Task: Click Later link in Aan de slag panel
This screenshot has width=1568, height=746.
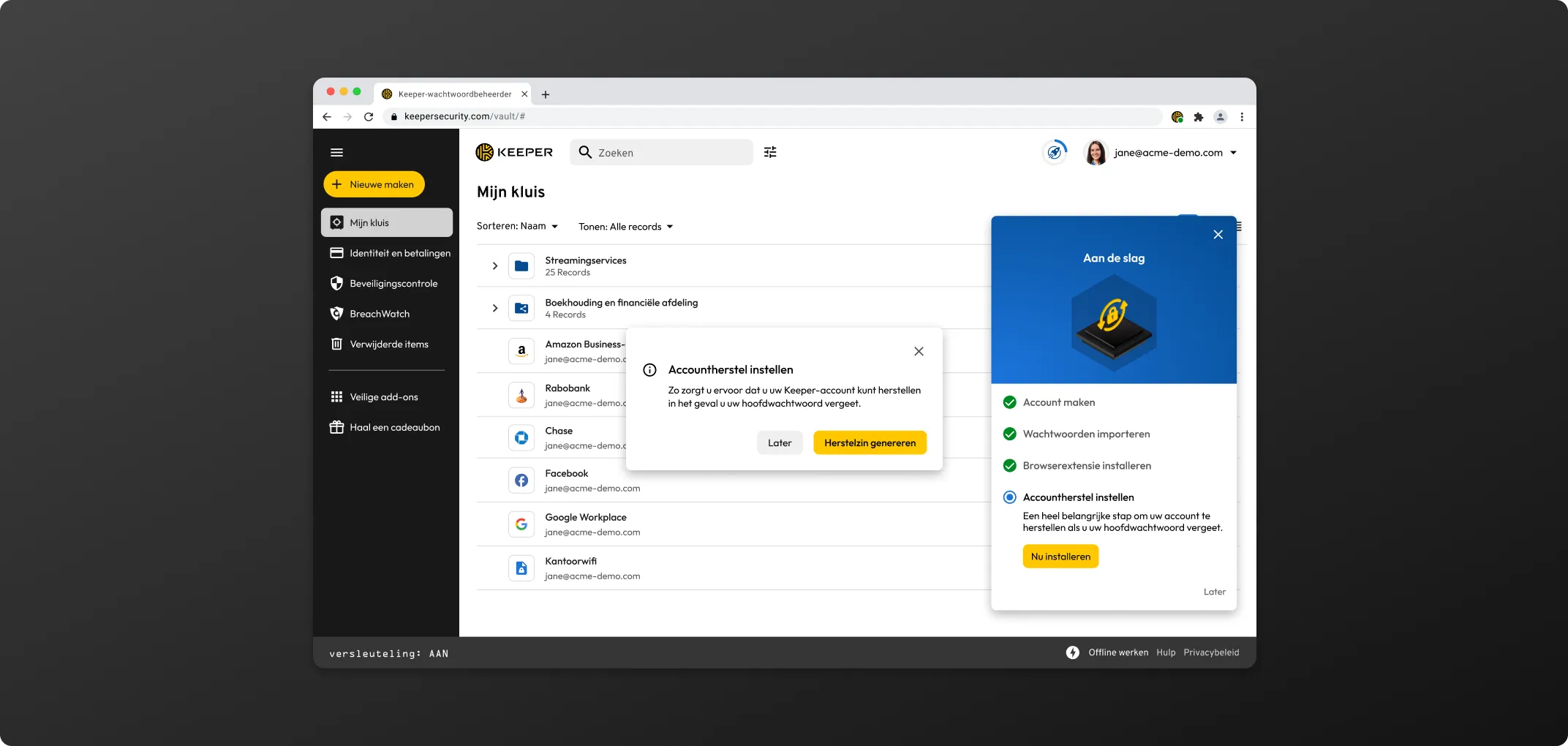Action: click(1215, 592)
